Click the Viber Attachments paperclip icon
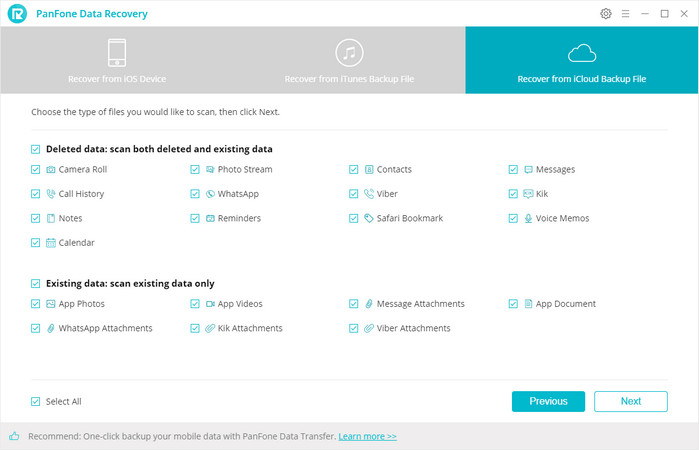Screen dimensions: 699x450 pyautogui.click(x=369, y=328)
